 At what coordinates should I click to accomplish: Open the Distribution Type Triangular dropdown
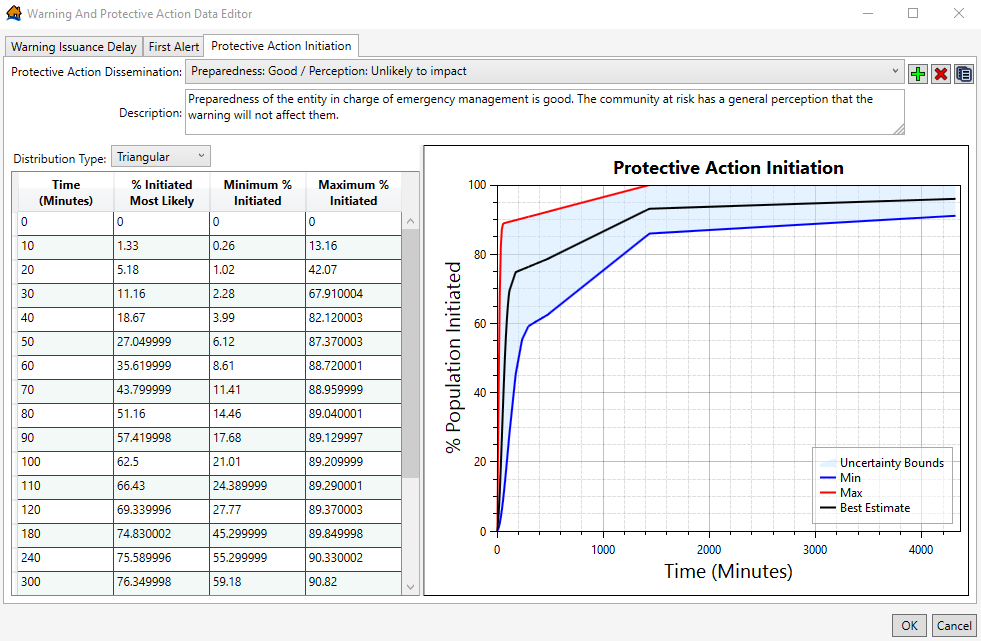pyautogui.click(x=161, y=156)
